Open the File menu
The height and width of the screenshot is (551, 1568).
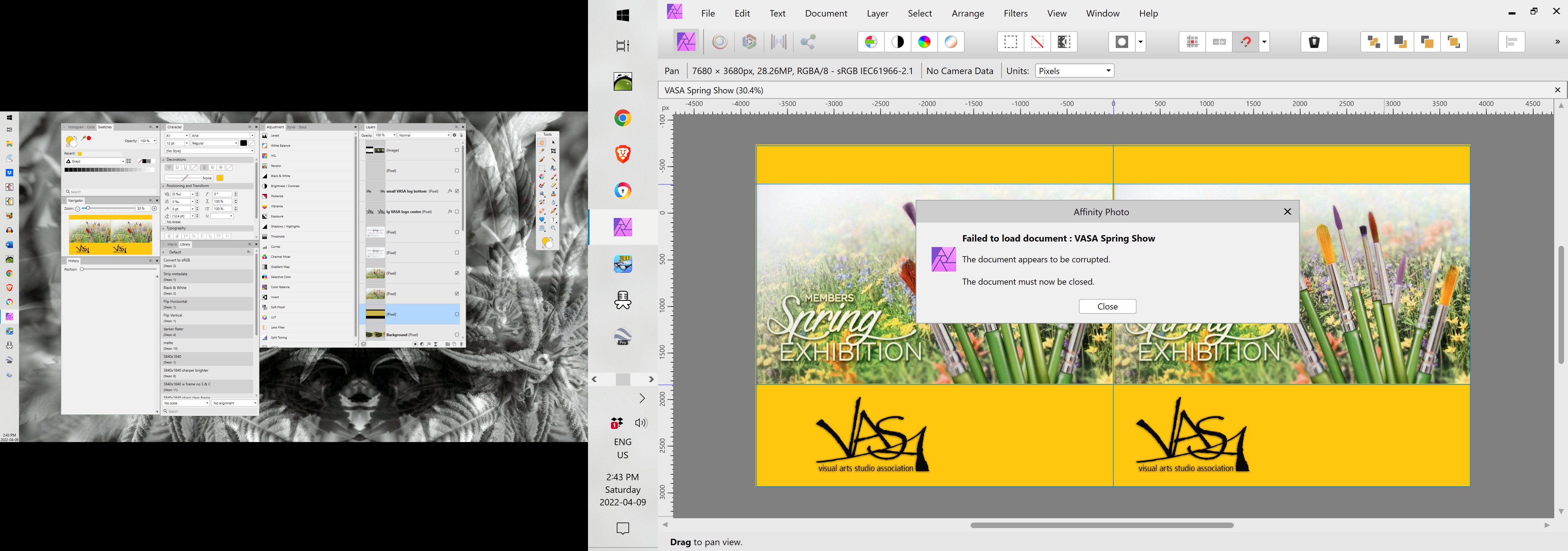[x=708, y=13]
